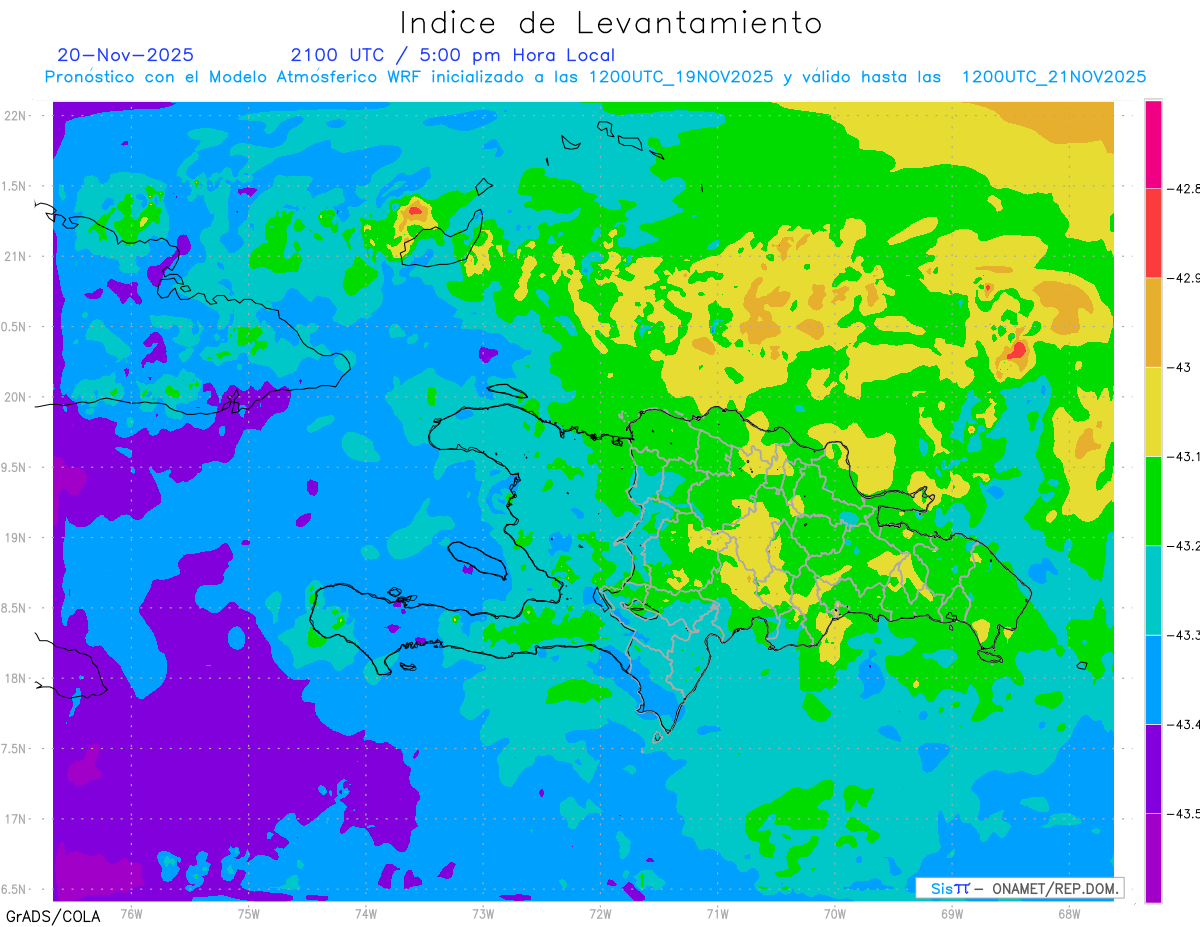Click the magenta swatch atop the color legend
The height and width of the screenshot is (927, 1200).
pyautogui.click(x=1153, y=144)
